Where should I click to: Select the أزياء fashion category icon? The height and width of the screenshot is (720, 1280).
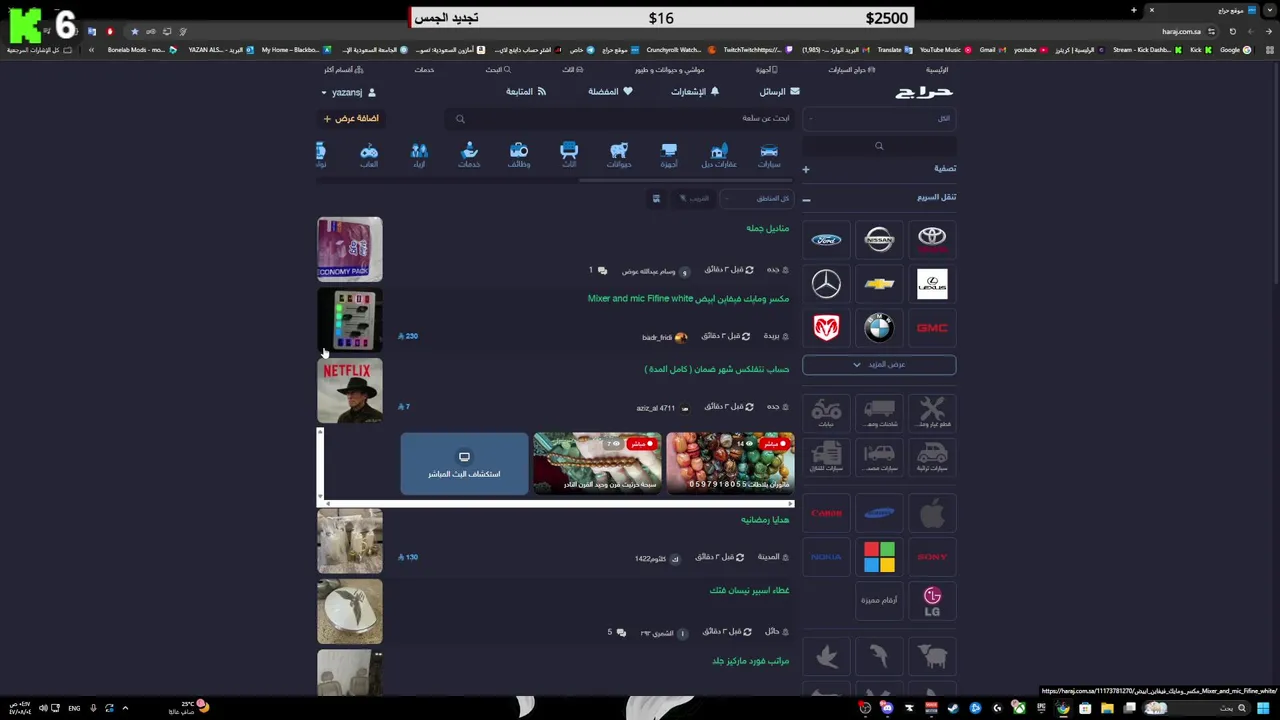coord(419,155)
